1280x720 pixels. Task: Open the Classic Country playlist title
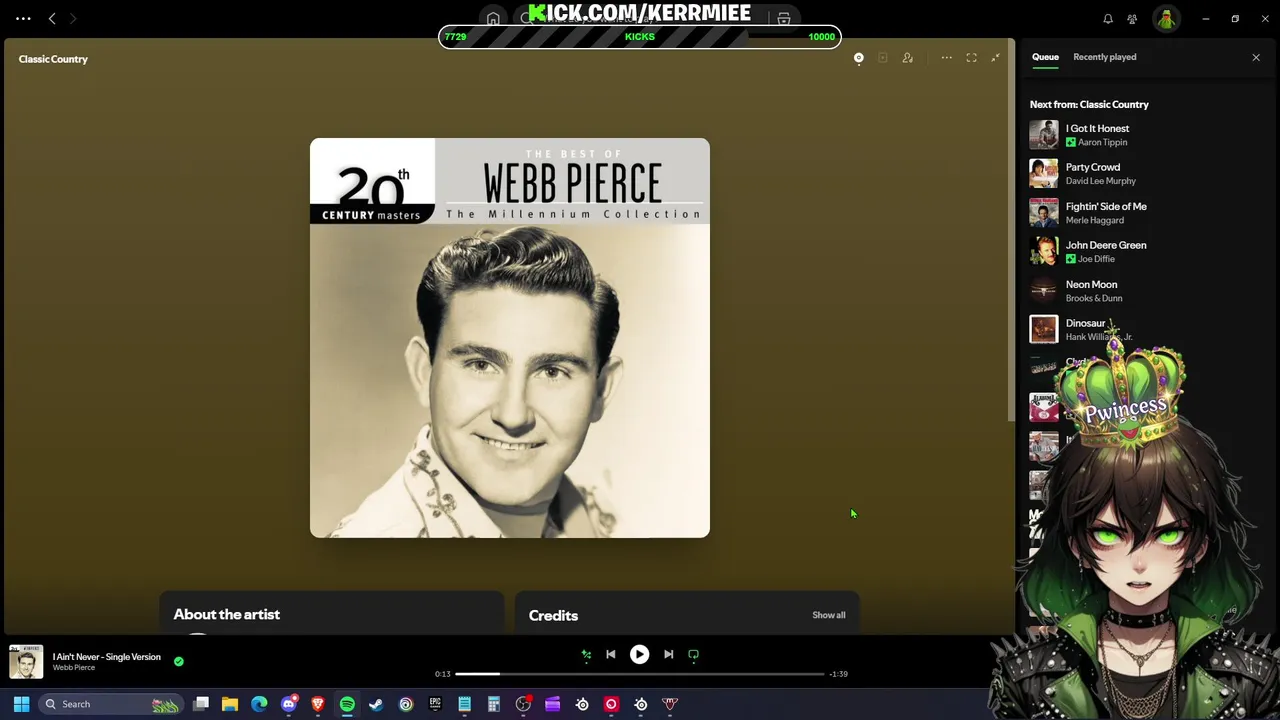53,59
